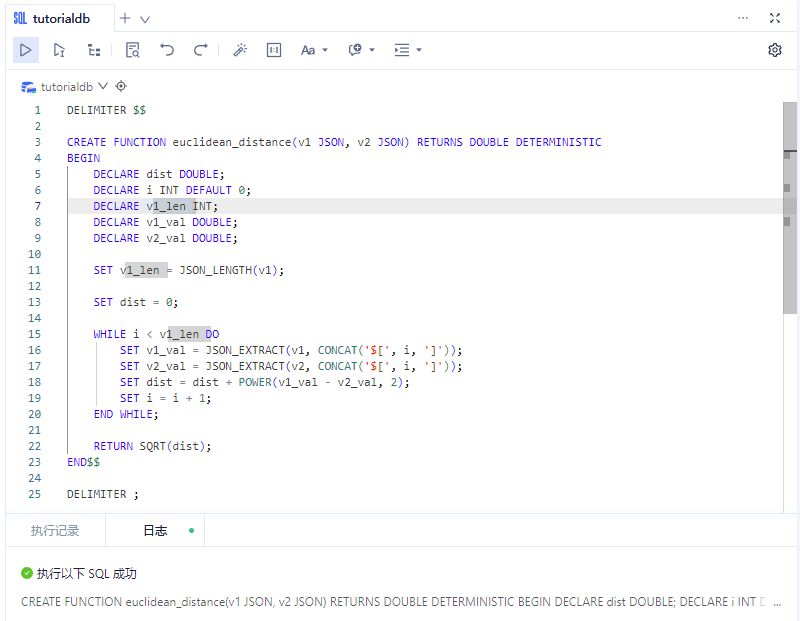800x621 pixels.
Task: Open the comment bubble plus dropdown
Action: tap(361, 50)
